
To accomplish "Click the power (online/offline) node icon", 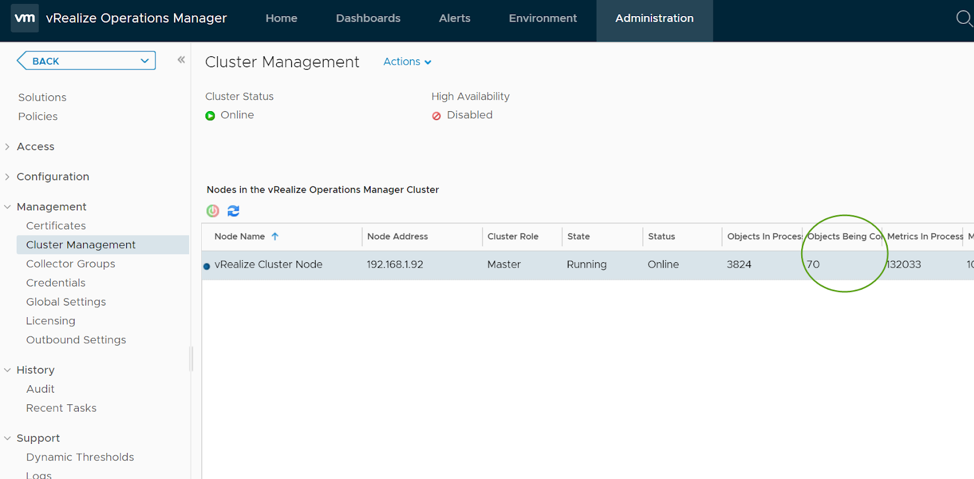I will coord(213,211).
